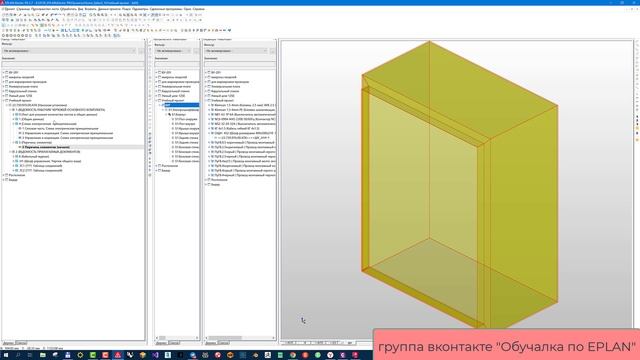Open File Explorer from taskbar

point(42,355)
